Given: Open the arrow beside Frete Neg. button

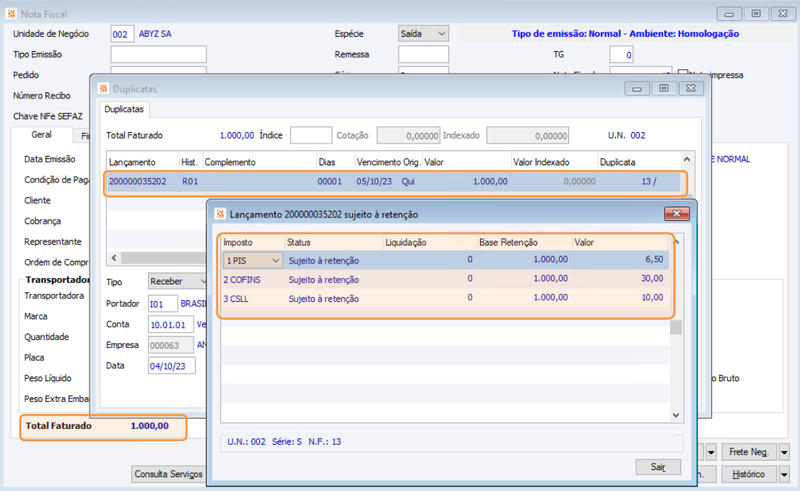Looking at the screenshot, I should 785,452.
